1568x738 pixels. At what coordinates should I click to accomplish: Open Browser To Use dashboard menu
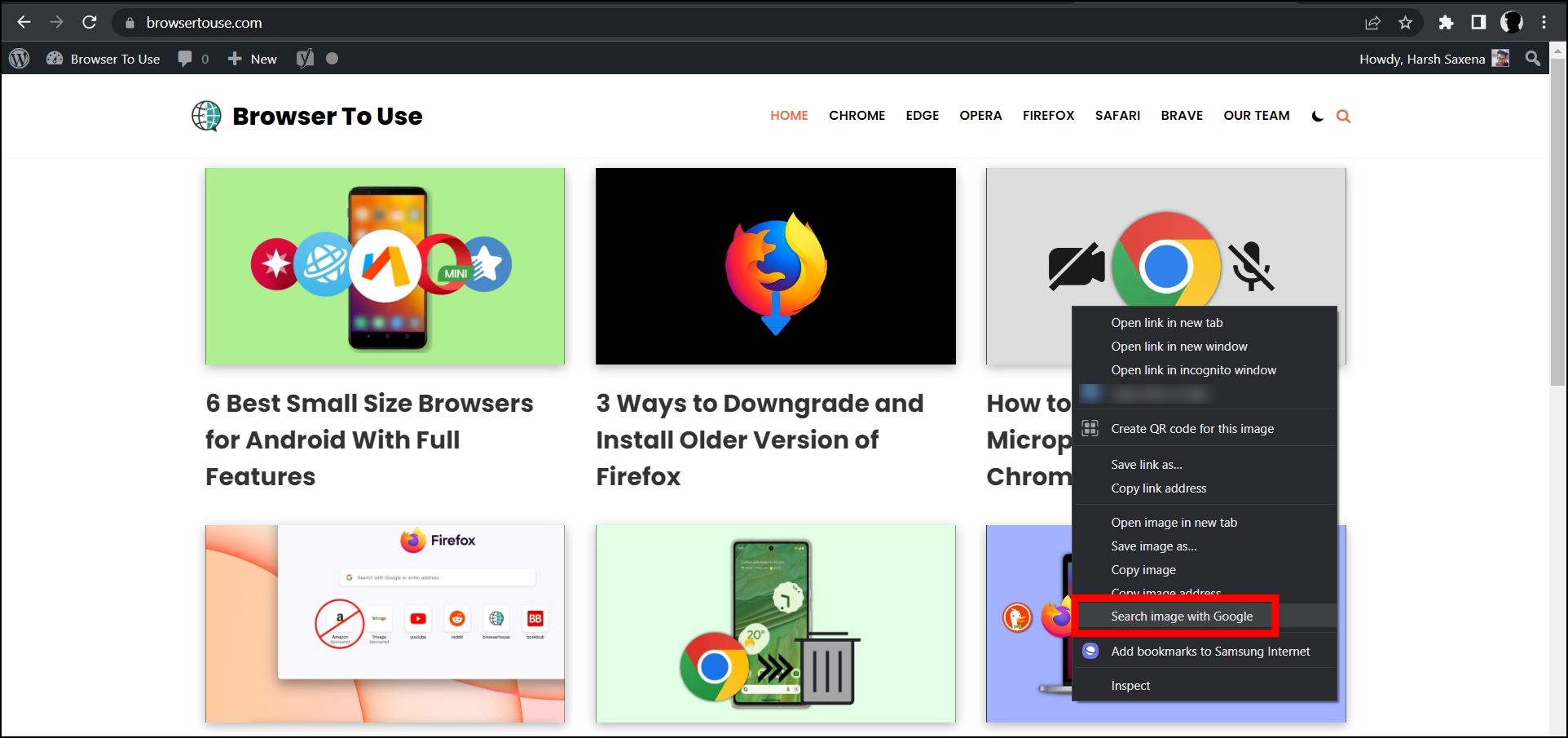[x=104, y=59]
